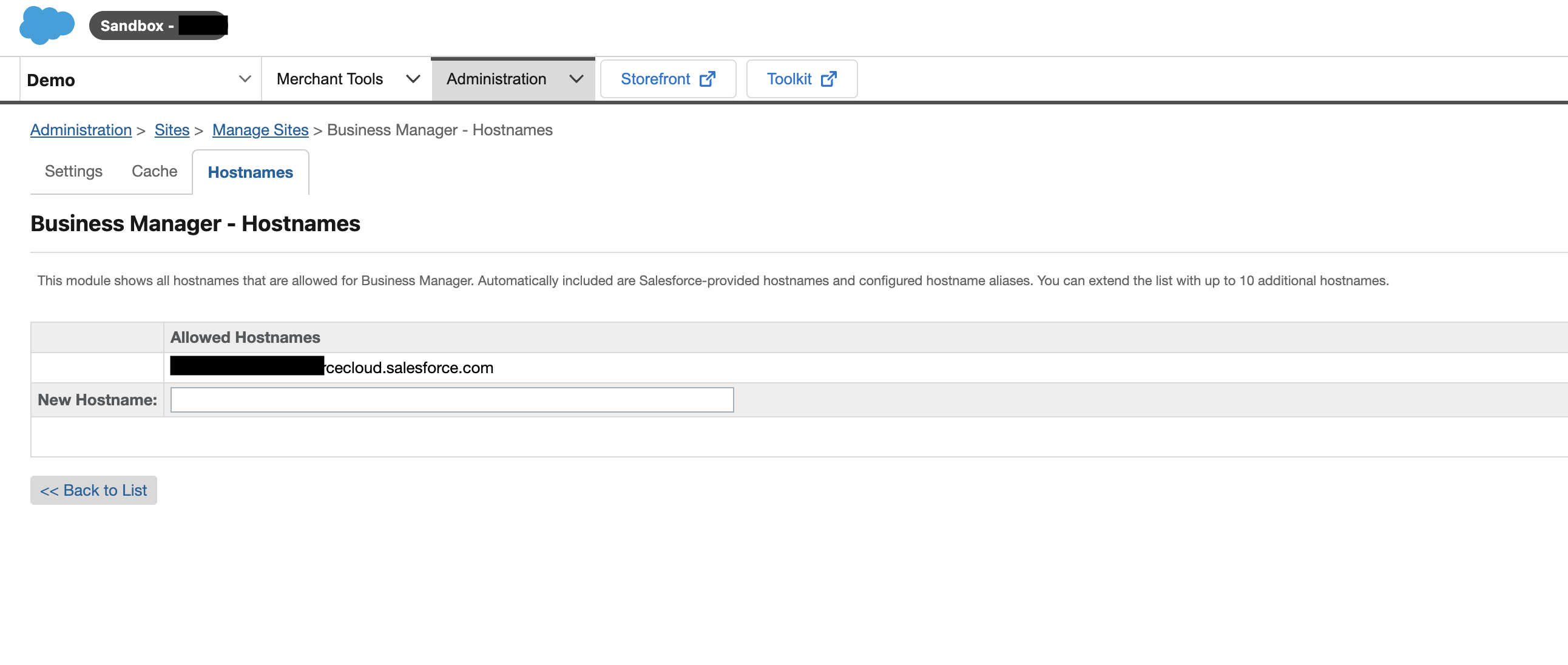Viewport: 1568px width, 665px height.
Task: Switch to the Cache tab
Action: [154, 172]
